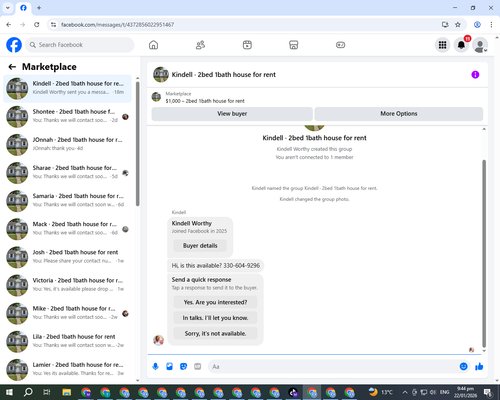Go back with the browser back arrow
Image resolution: width=500 pixels, height=400 pixels.
[9, 25]
